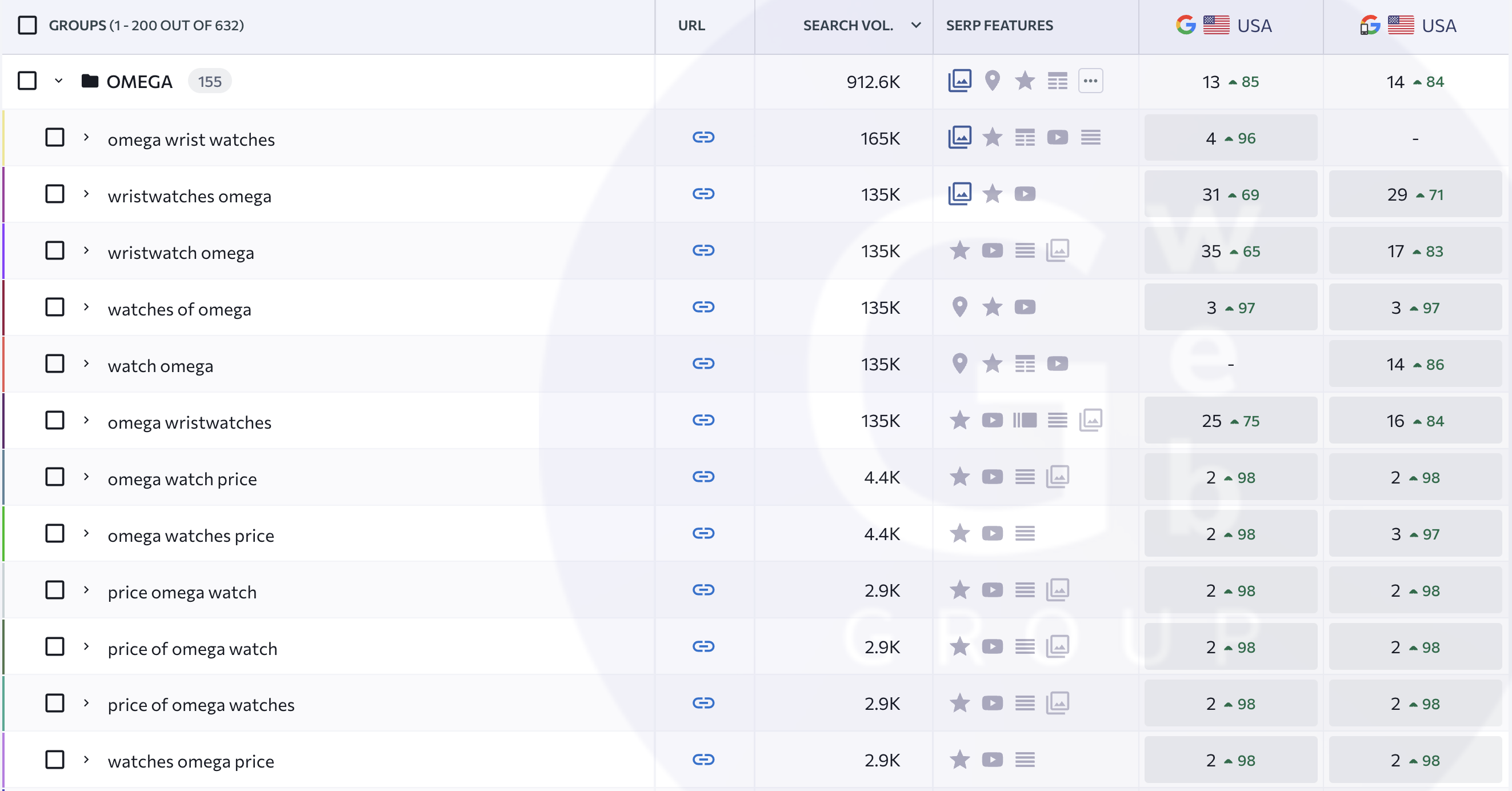Open keyword omega watches price
The image size is (1512, 791).
click(190, 535)
